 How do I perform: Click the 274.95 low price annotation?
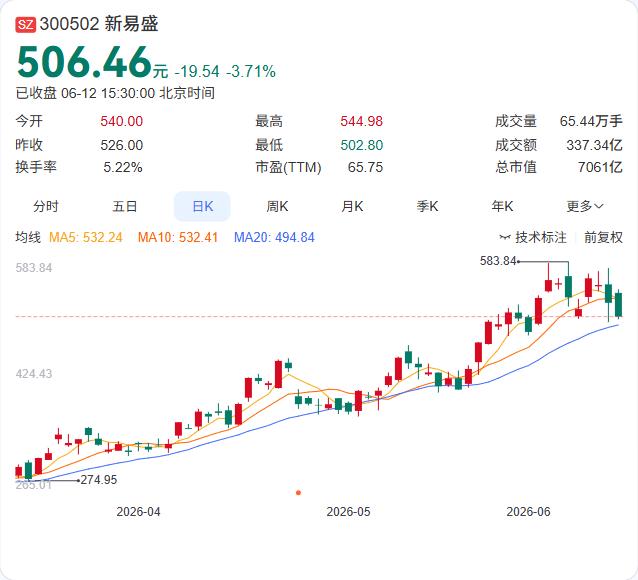coord(98,480)
